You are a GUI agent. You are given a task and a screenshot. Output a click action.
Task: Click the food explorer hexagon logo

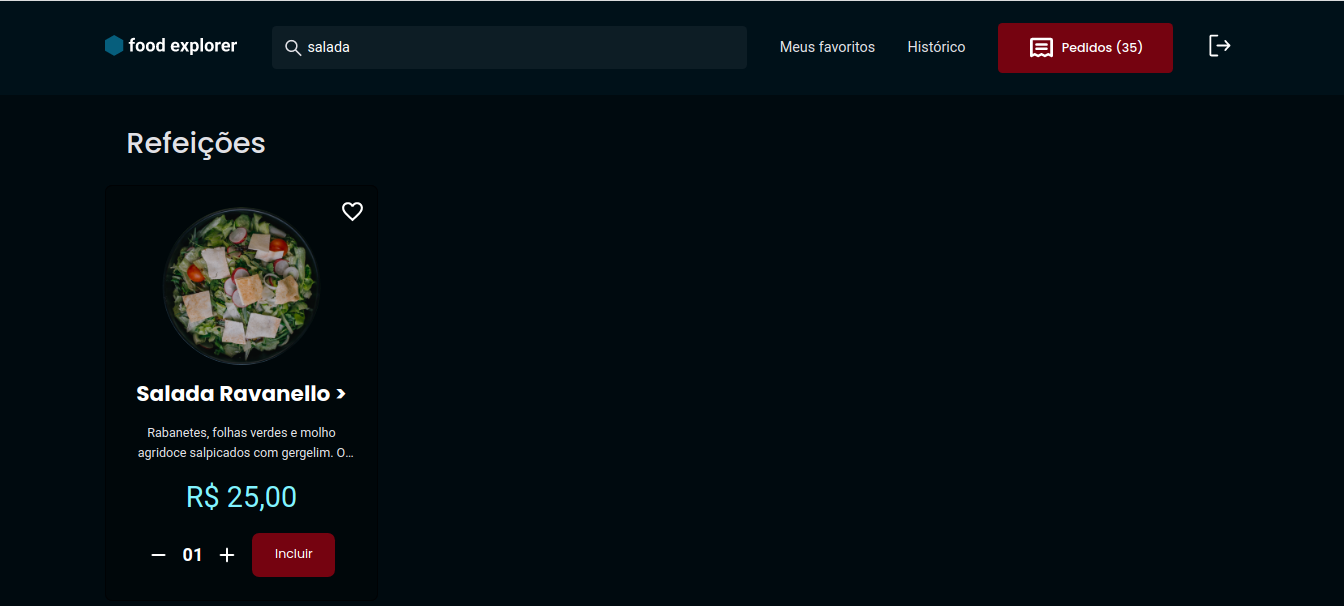pos(113,45)
